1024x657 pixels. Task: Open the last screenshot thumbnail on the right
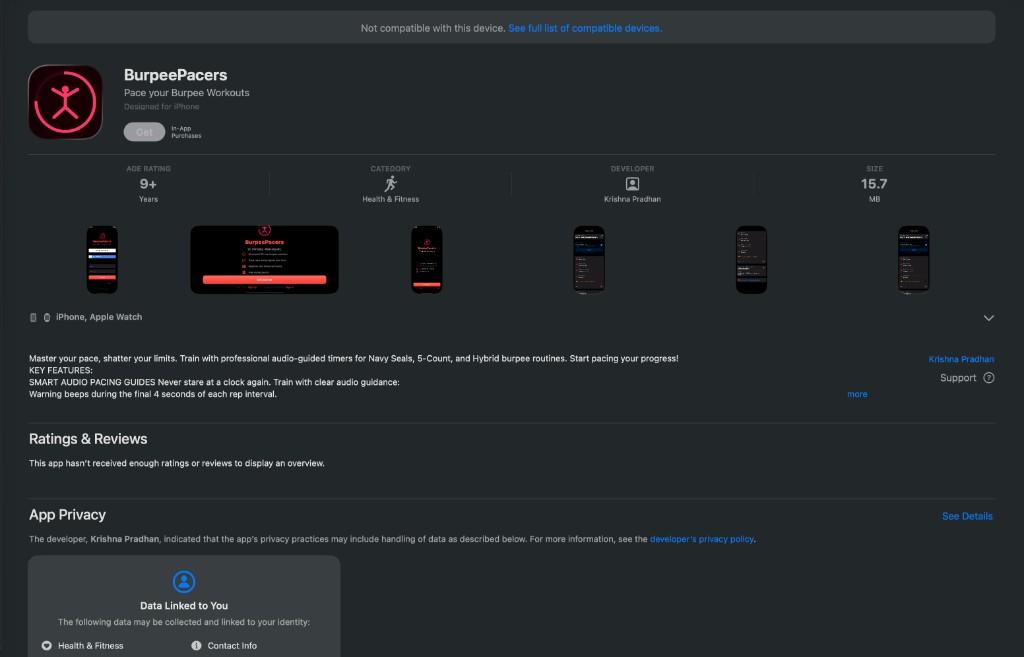coord(914,260)
